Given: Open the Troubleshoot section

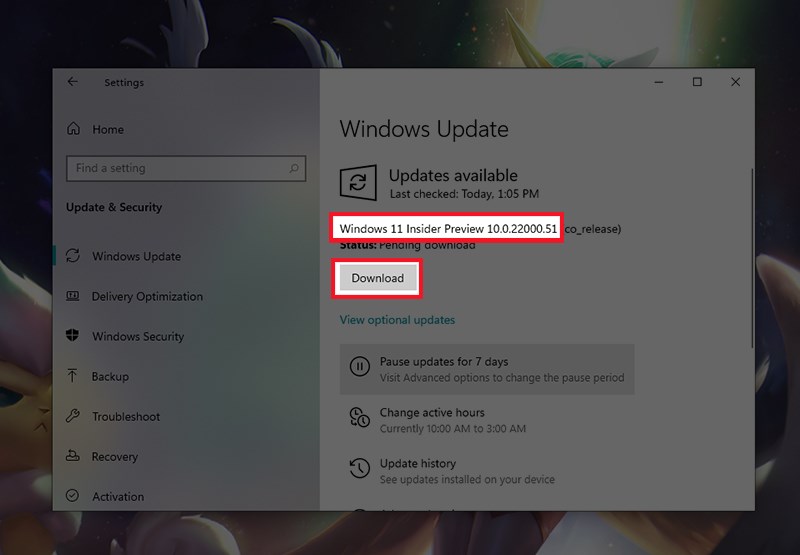Looking at the screenshot, I should click(x=126, y=417).
